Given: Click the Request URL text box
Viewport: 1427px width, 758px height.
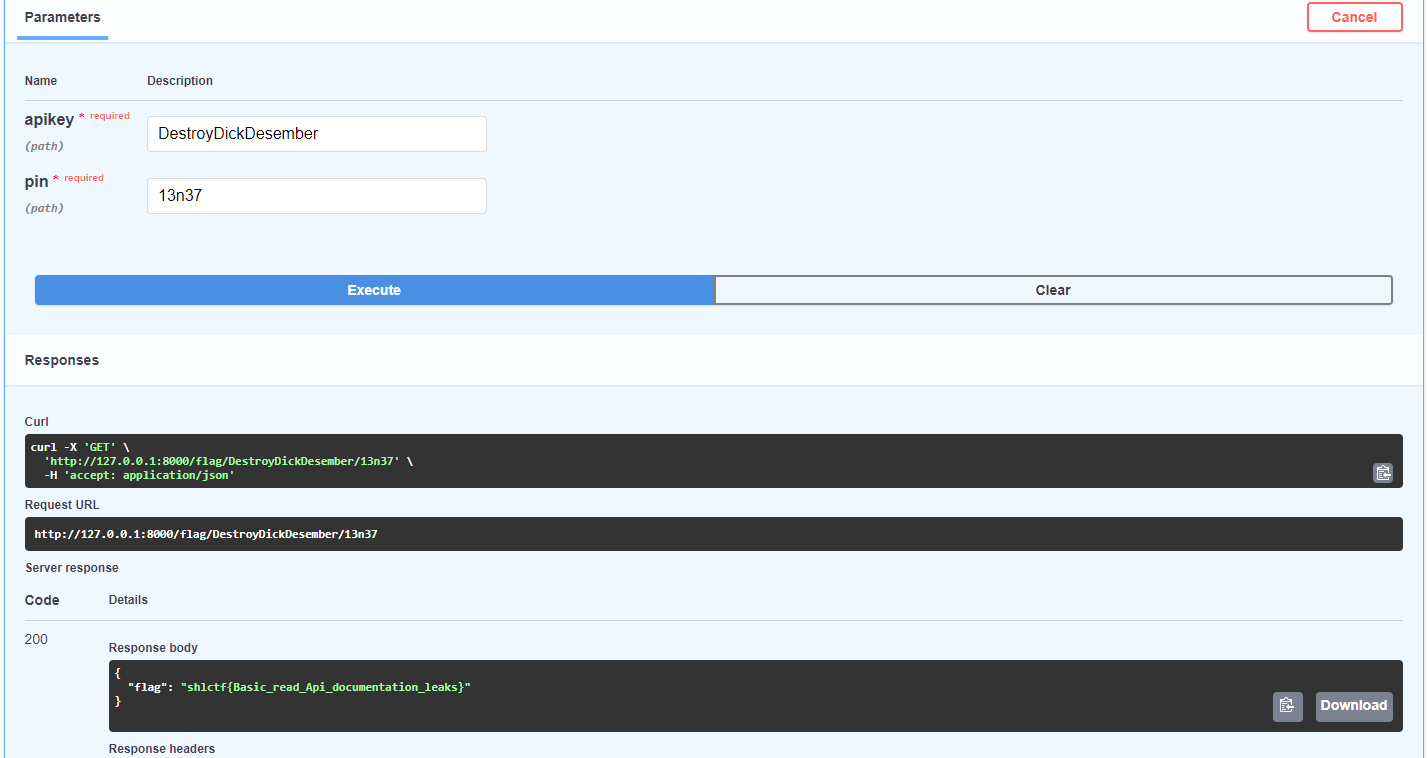Looking at the screenshot, I should click(x=713, y=534).
